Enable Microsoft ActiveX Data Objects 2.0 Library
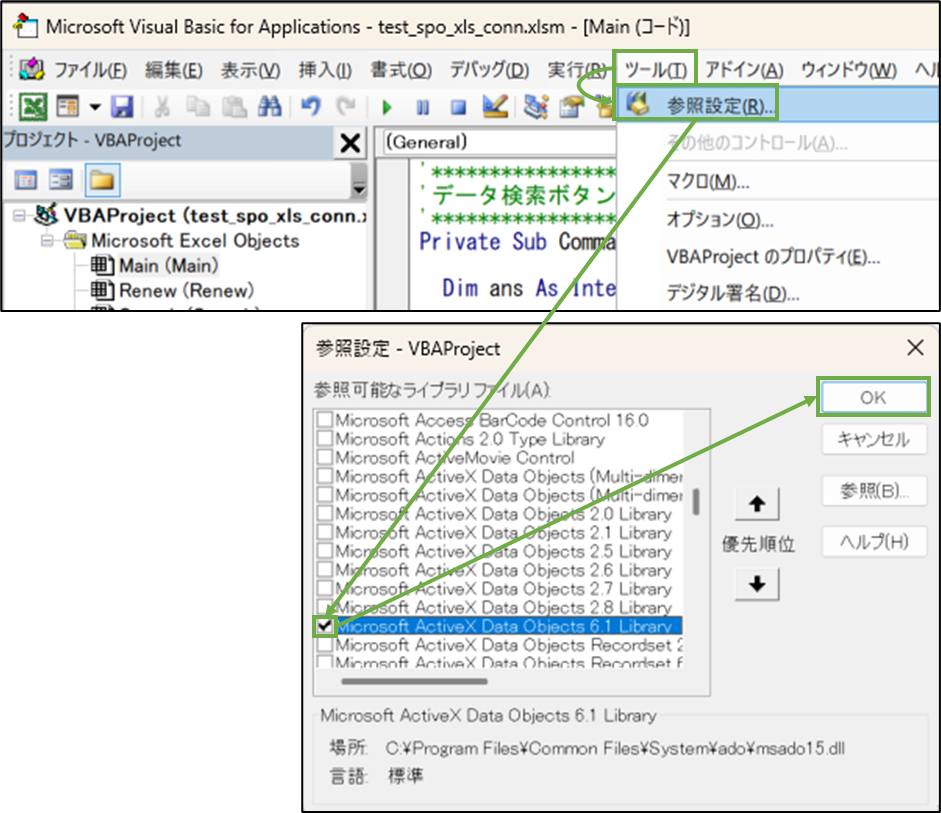941x813 pixels. tap(325, 516)
